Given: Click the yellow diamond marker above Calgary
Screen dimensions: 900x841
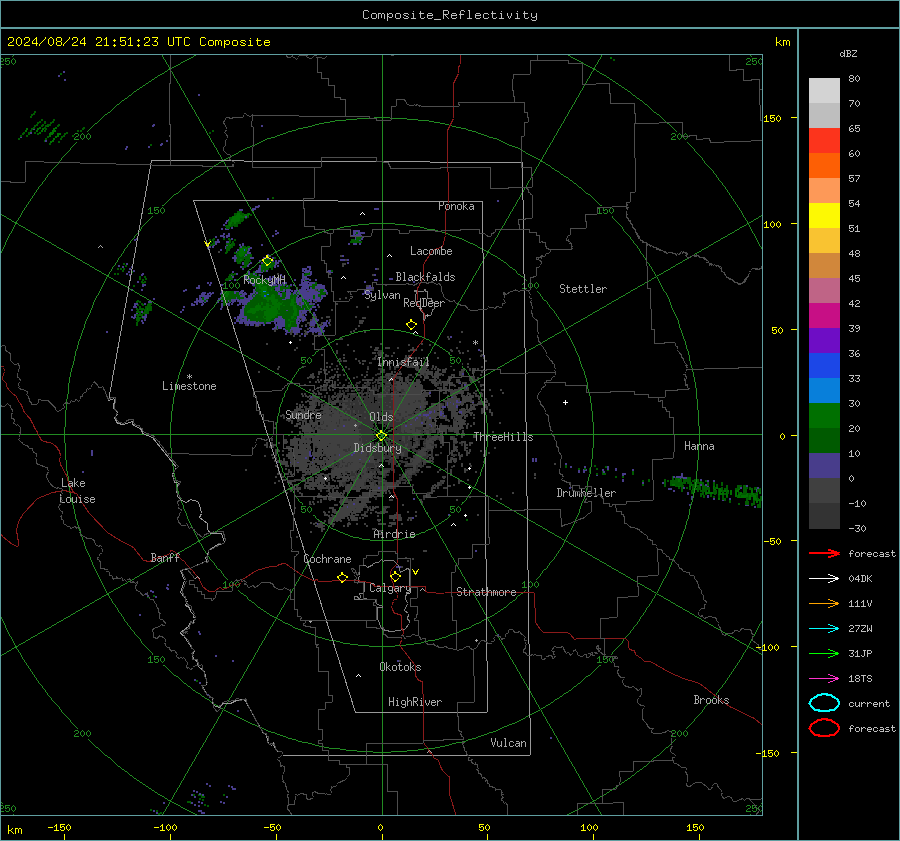Looking at the screenshot, I should point(395,576).
